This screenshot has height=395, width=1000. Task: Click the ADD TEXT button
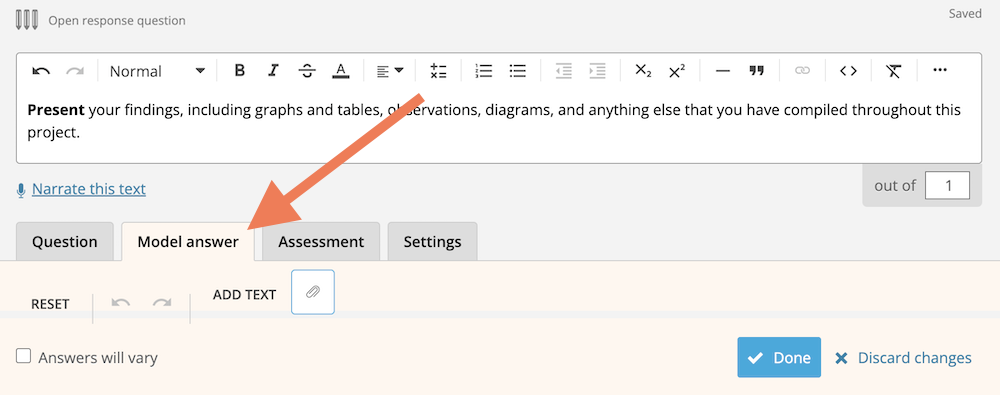click(x=244, y=295)
